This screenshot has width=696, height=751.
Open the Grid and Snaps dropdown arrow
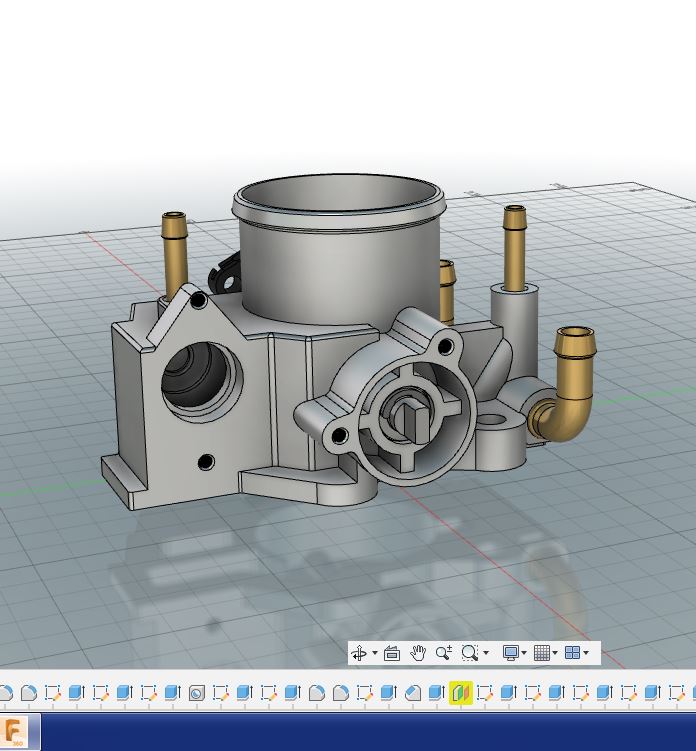click(555, 654)
